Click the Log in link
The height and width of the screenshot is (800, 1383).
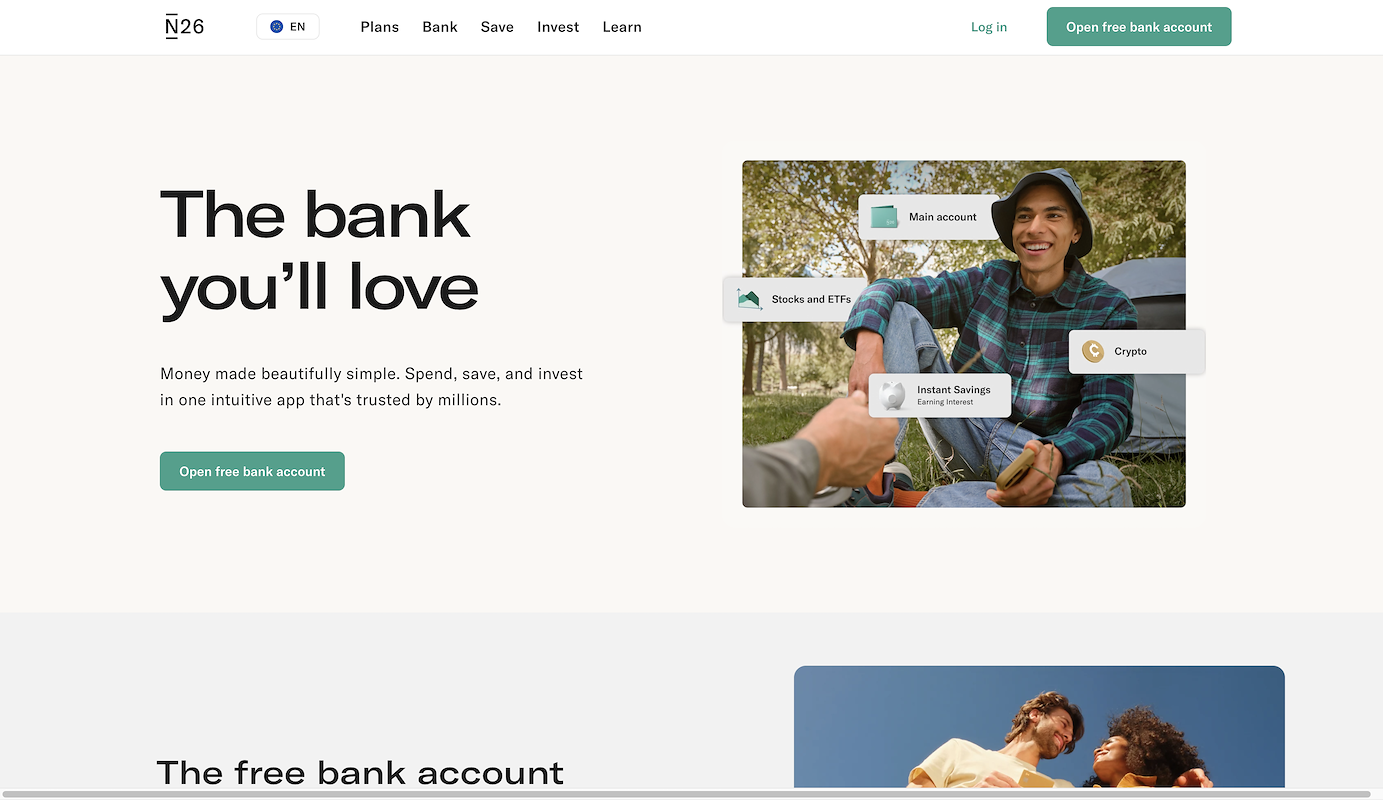click(989, 27)
